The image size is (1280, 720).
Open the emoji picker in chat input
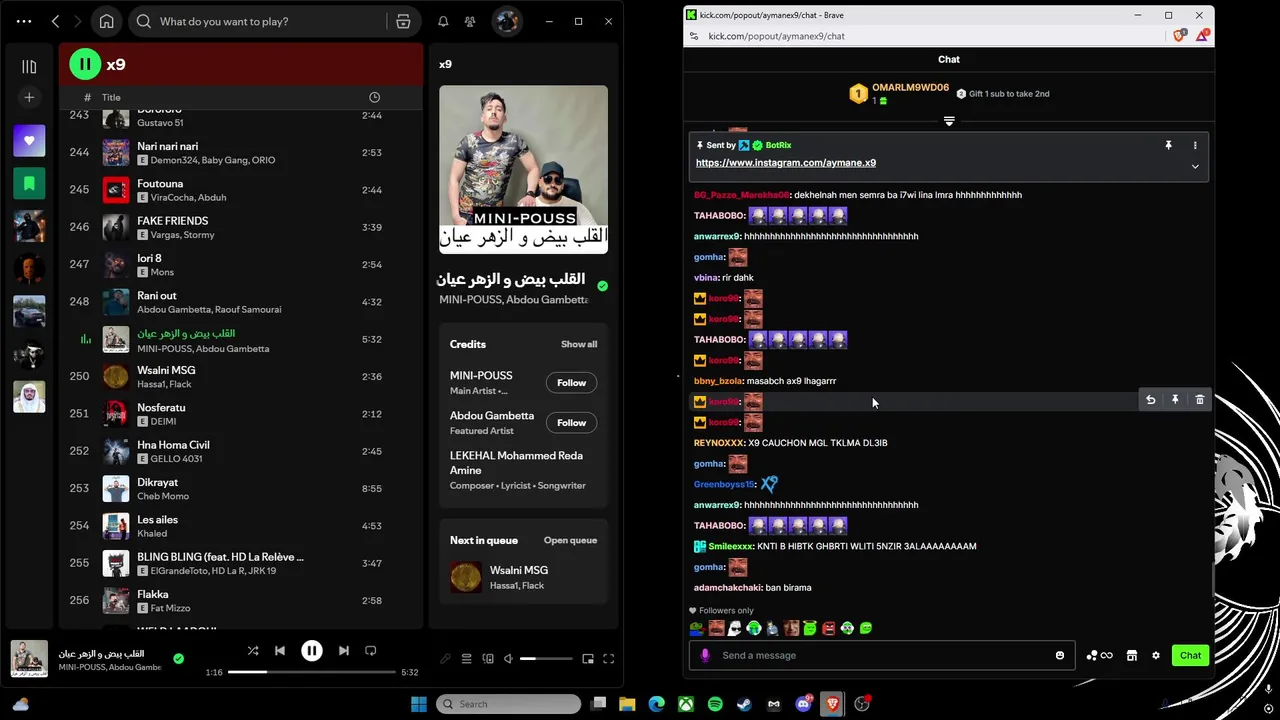point(1060,655)
